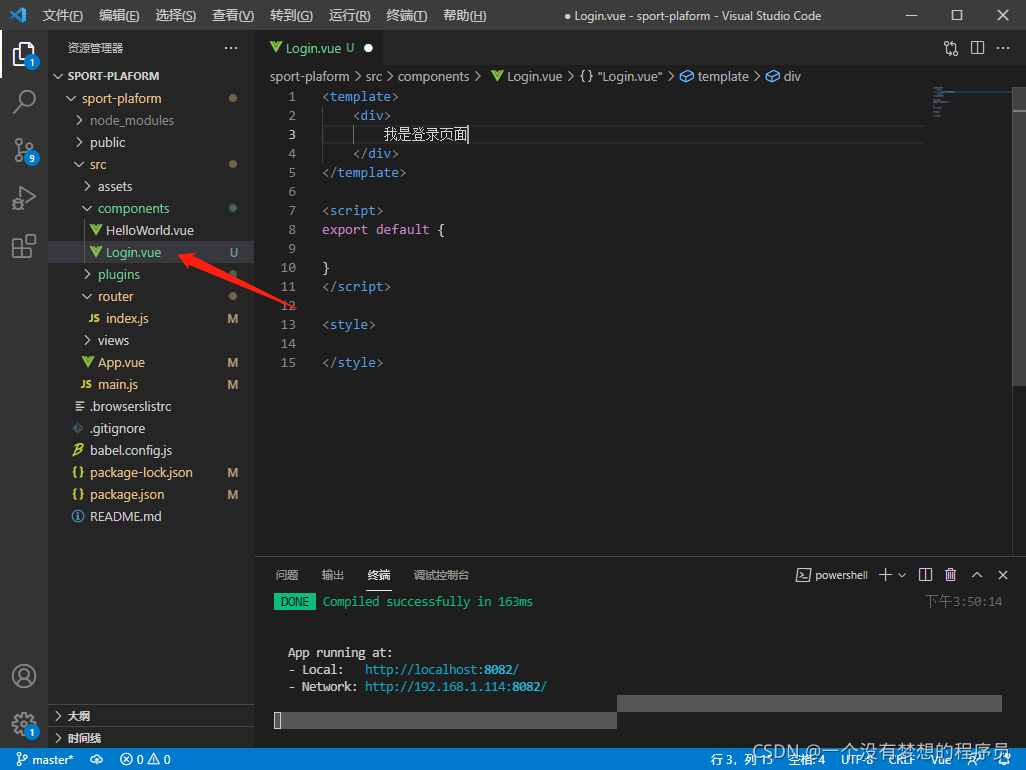Screen dimensions: 1026x770
Task: Open the Source Control view
Action: (x=24, y=150)
